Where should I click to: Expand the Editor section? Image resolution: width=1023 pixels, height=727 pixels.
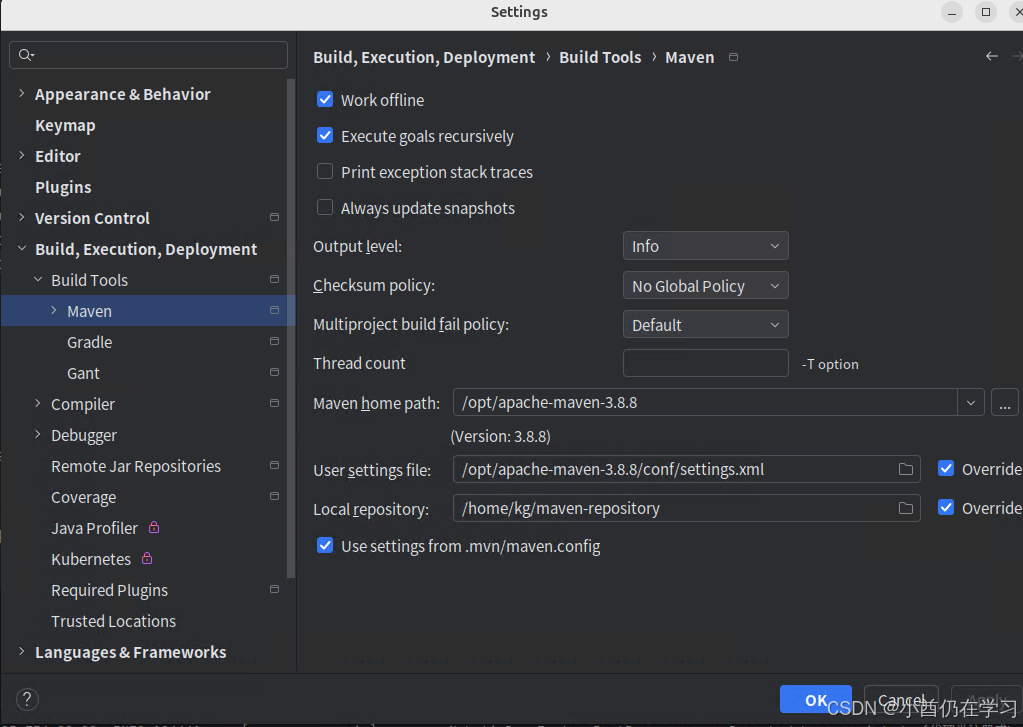click(22, 155)
